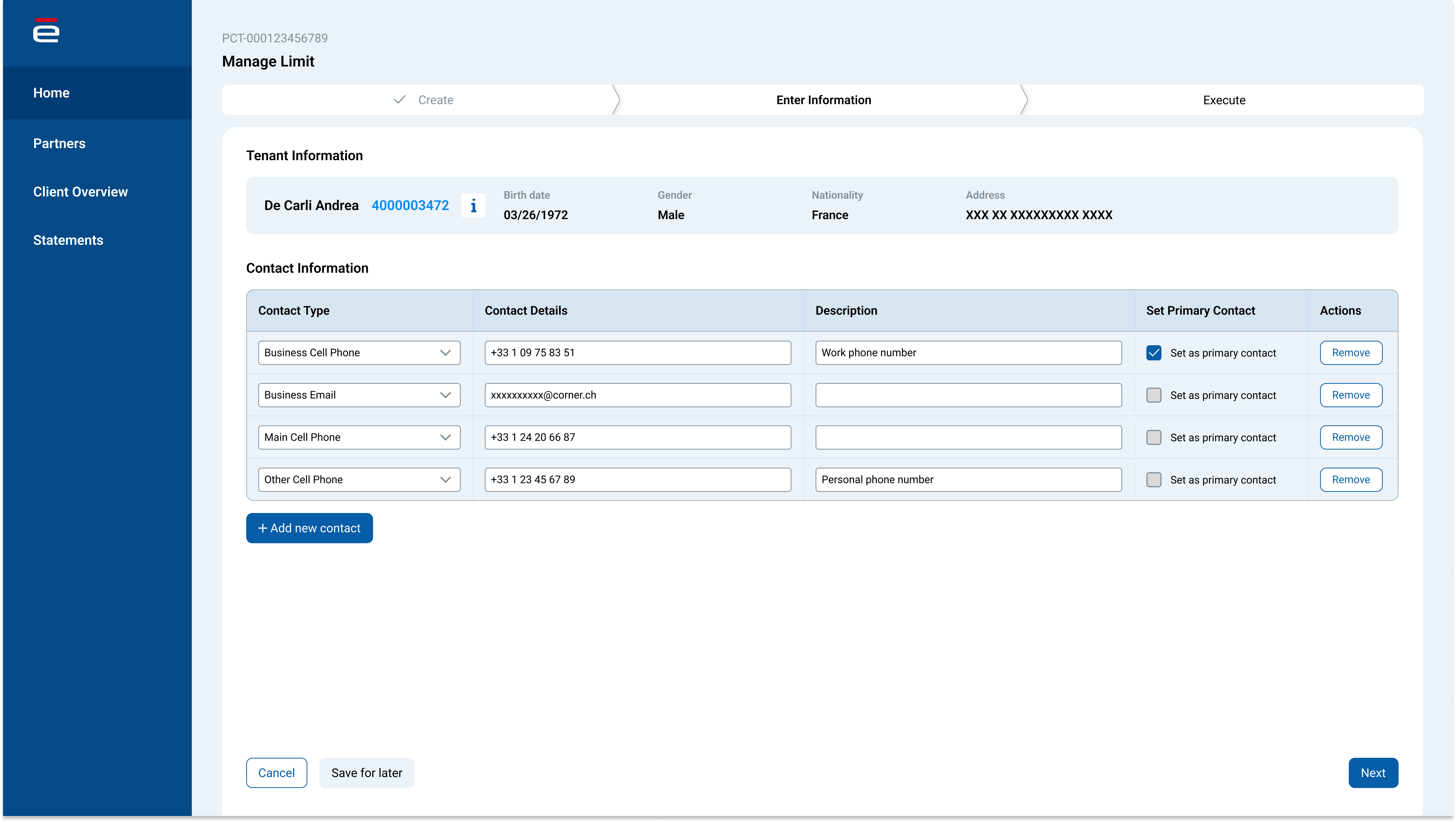This screenshot has height=822, width=1456.
Task: Edit the +33 1 09 75 83 51 field
Action: pyautogui.click(x=638, y=353)
